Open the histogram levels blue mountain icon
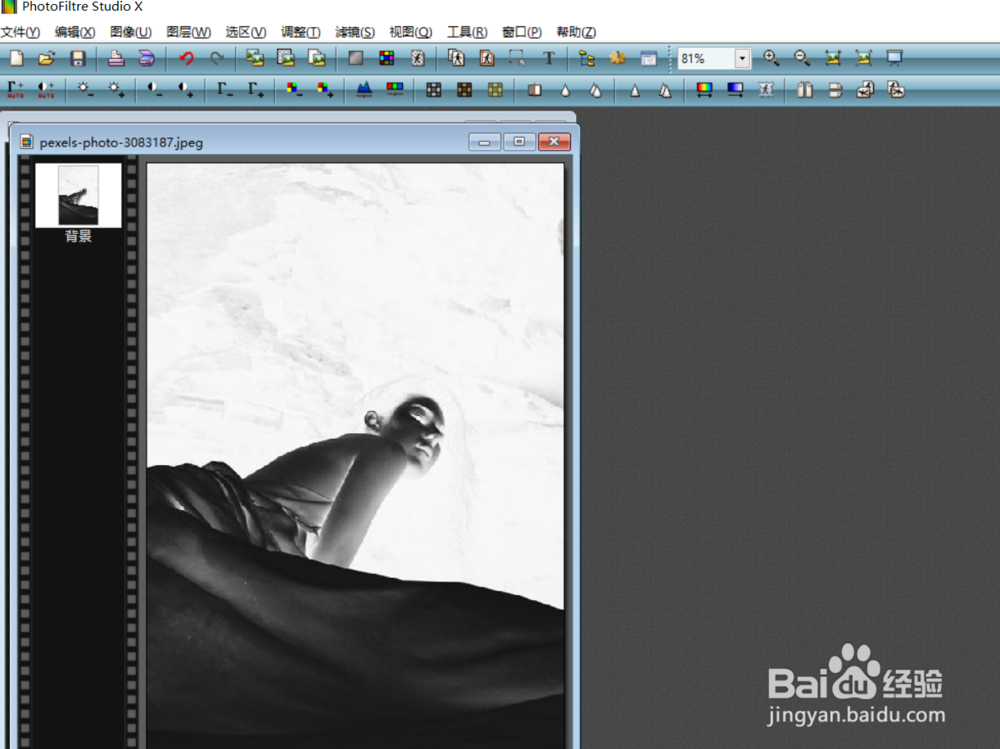The height and width of the screenshot is (749, 1000). pyautogui.click(x=364, y=90)
